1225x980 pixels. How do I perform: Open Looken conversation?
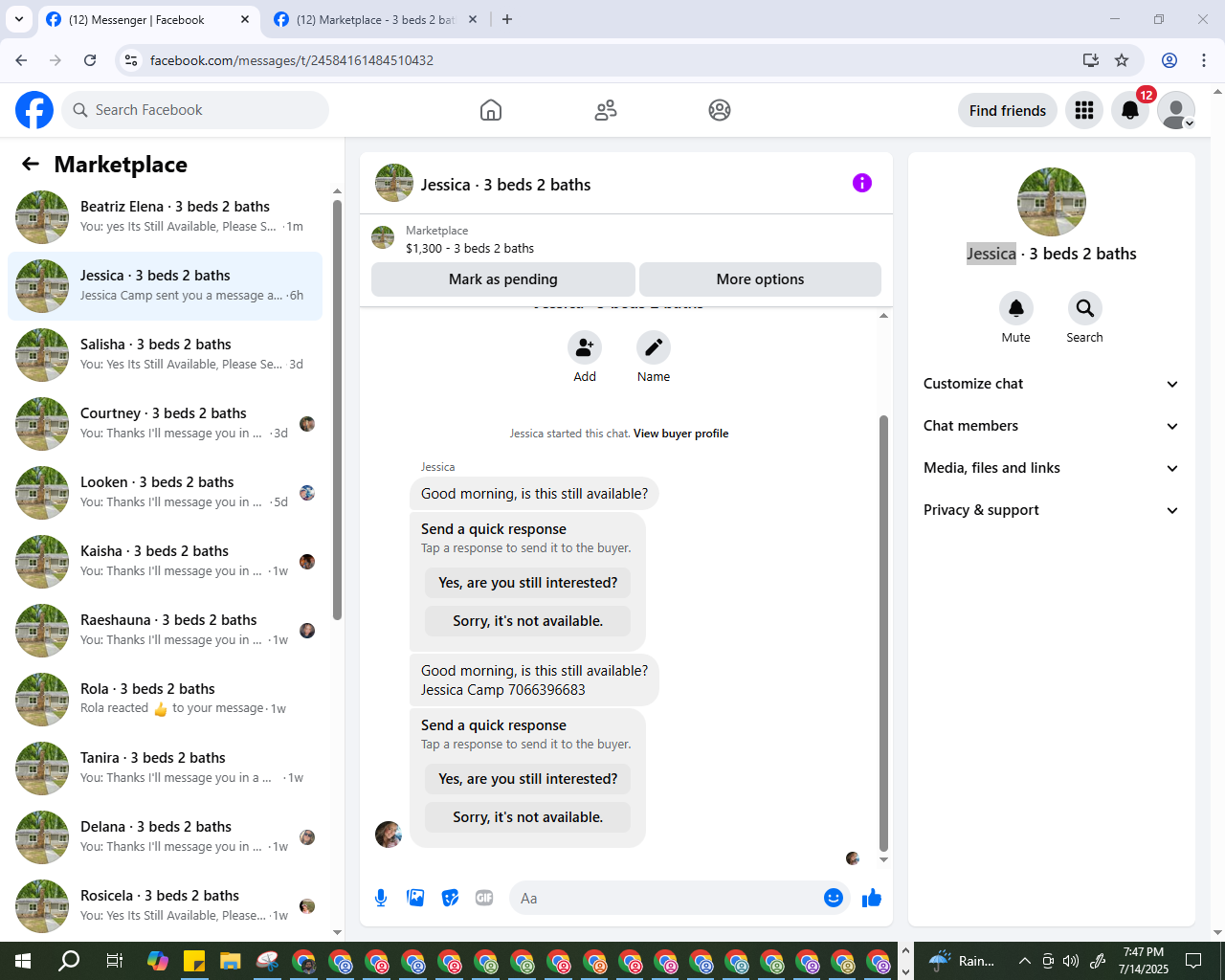pyautogui.click(x=165, y=493)
